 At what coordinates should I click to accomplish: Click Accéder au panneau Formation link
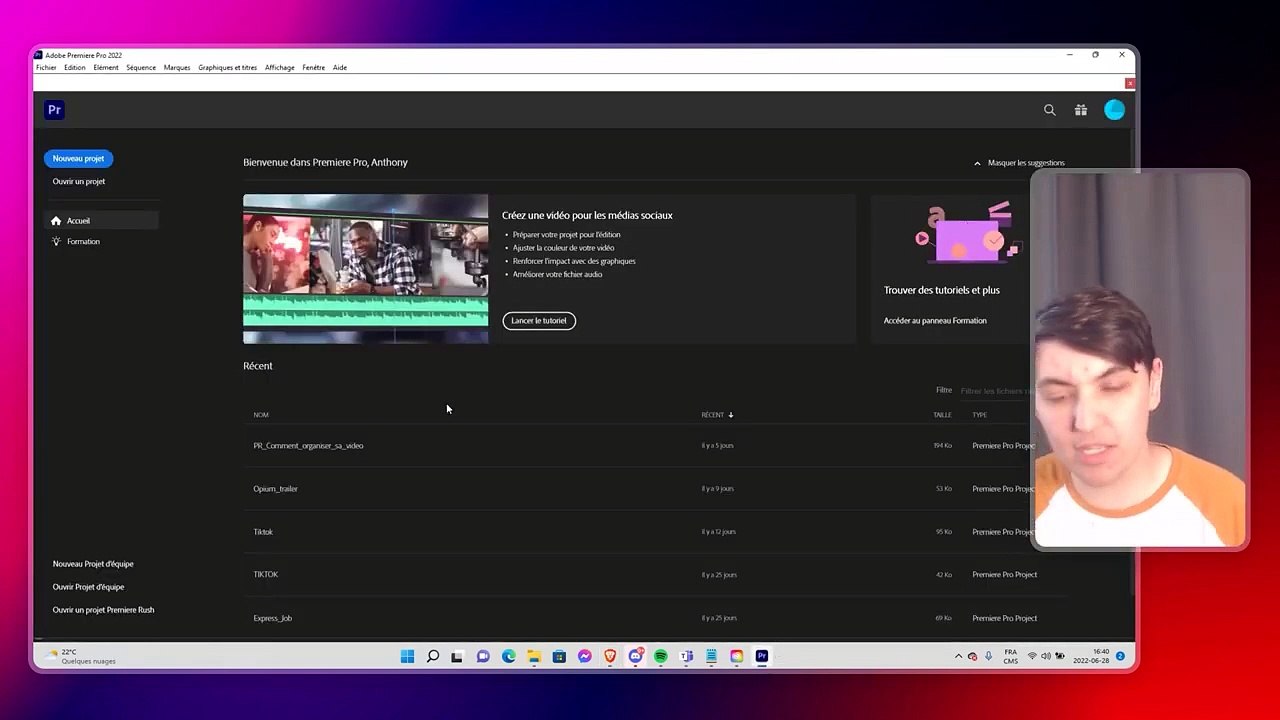click(x=935, y=321)
